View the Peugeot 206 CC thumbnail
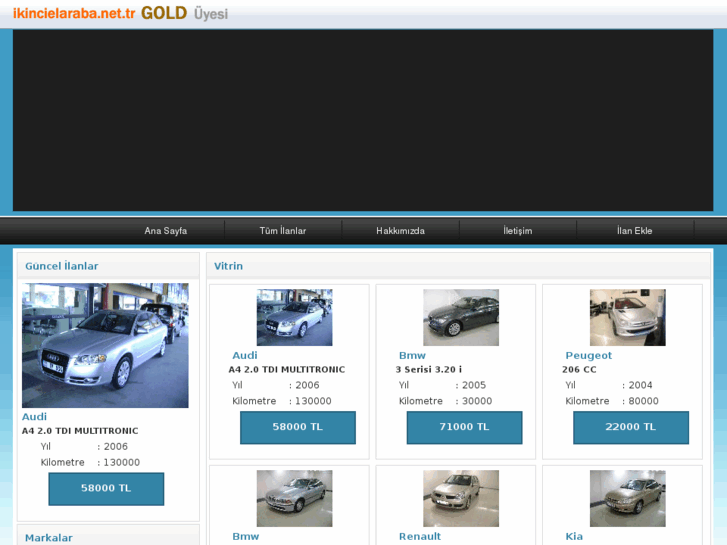The width and height of the screenshot is (727, 545). click(627, 317)
